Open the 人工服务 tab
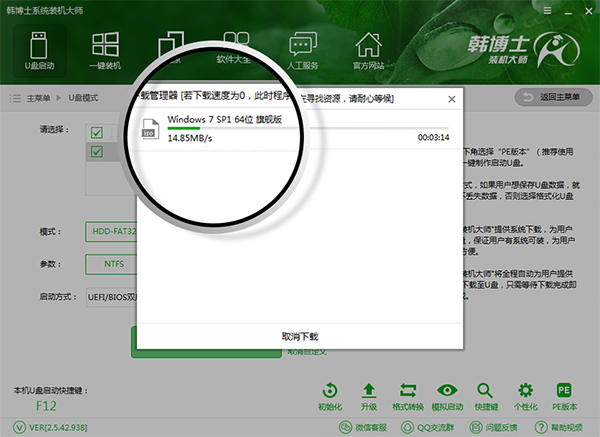 302,51
